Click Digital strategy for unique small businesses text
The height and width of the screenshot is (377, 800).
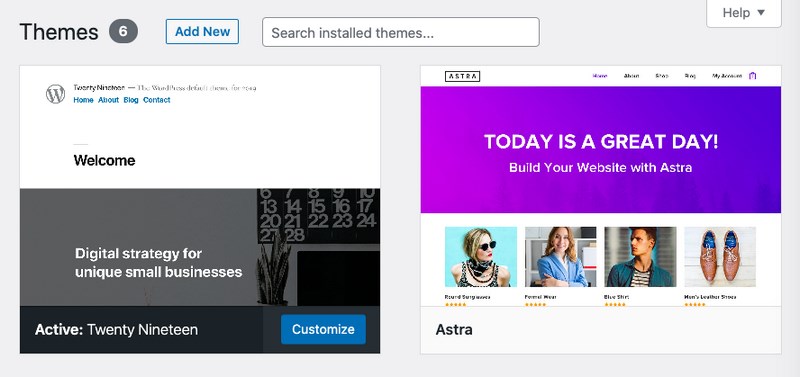click(x=158, y=263)
